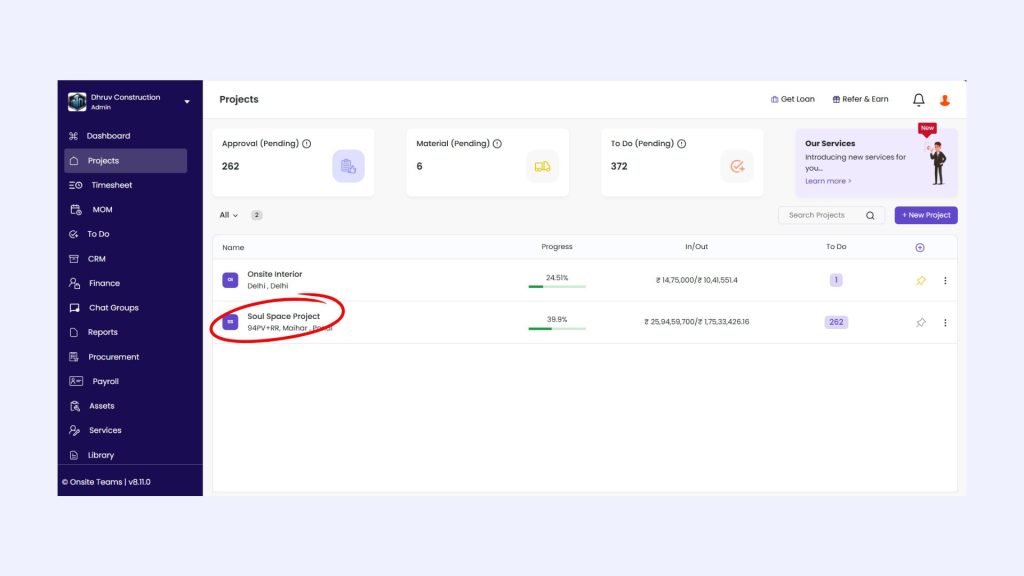Click the notification bell icon
1024x576 pixels.
tap(918, 100)
